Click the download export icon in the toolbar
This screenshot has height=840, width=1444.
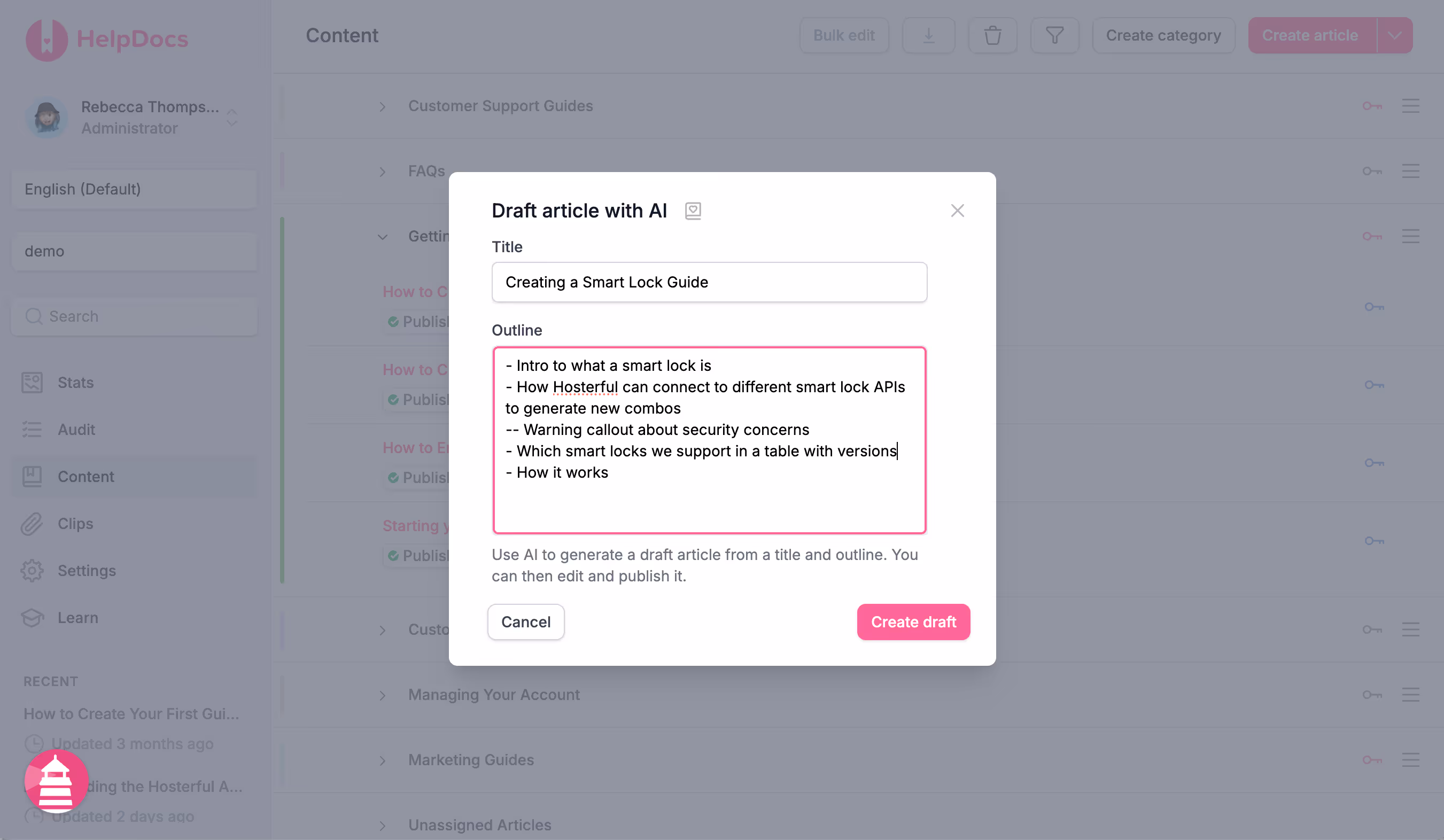click(928, 35)
